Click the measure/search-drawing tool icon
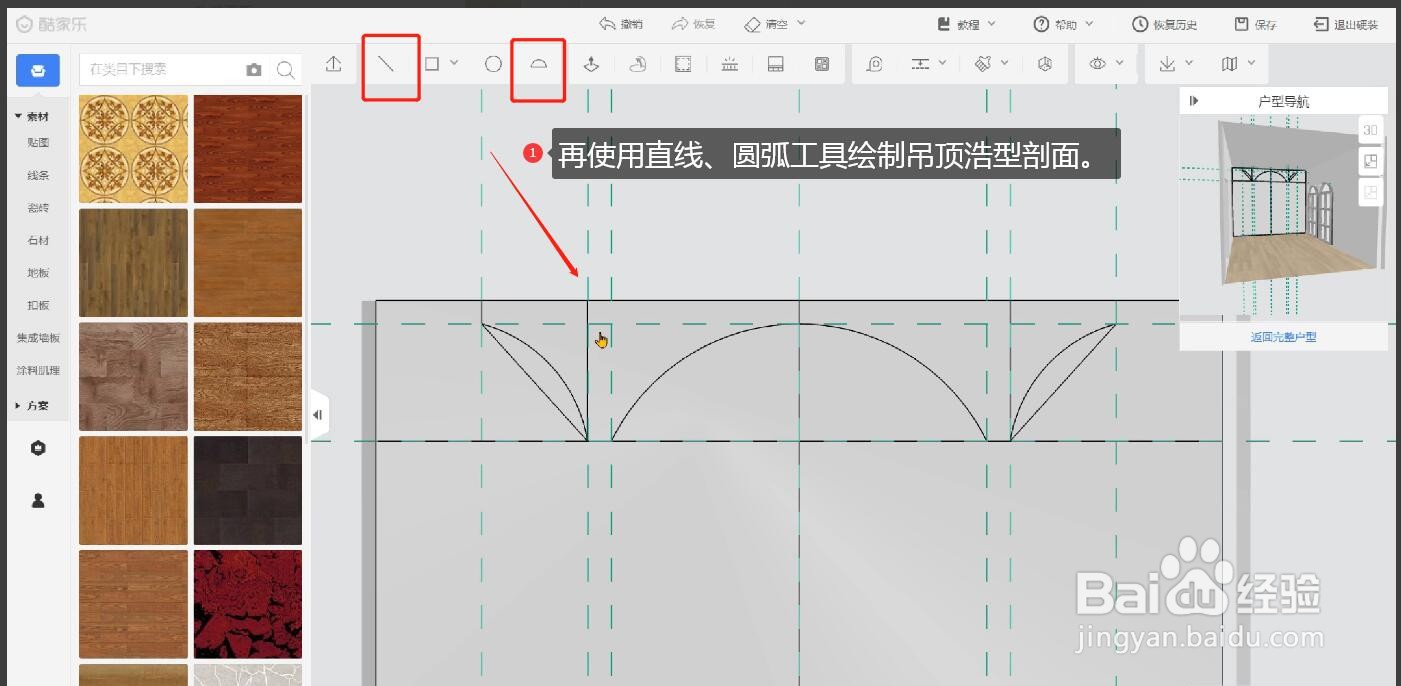The image size is (1401, 686). tap(874, 64)
